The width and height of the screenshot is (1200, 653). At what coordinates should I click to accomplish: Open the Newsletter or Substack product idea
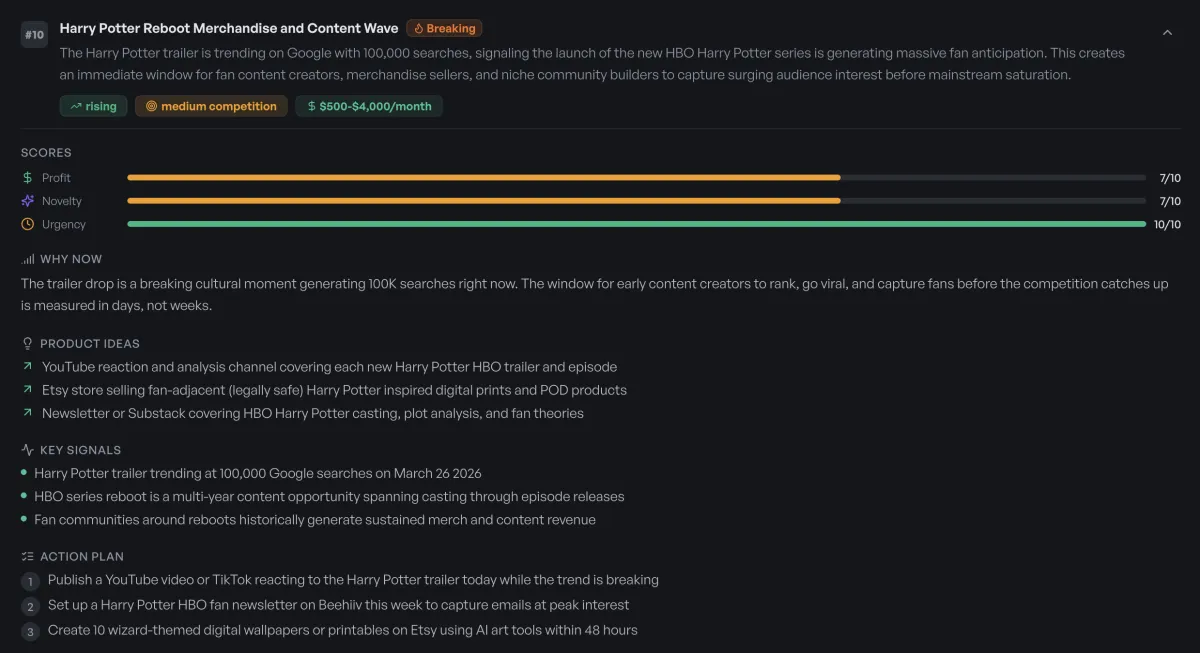(x=312, y=413)
